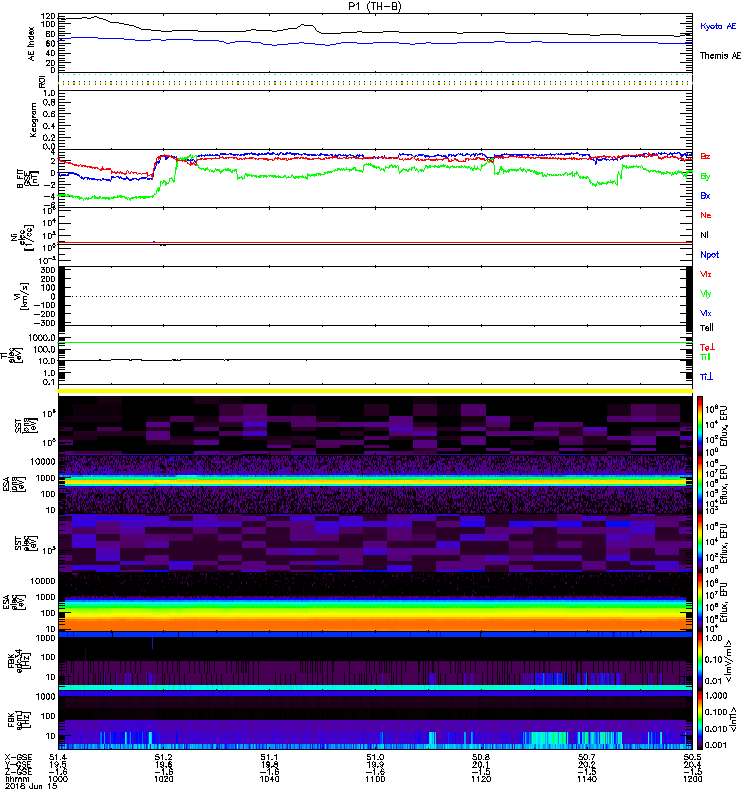The width and height of the screenshot is (750, 800).
Task: Click the green Viy velocity legend label
Action: coord(706,293)
